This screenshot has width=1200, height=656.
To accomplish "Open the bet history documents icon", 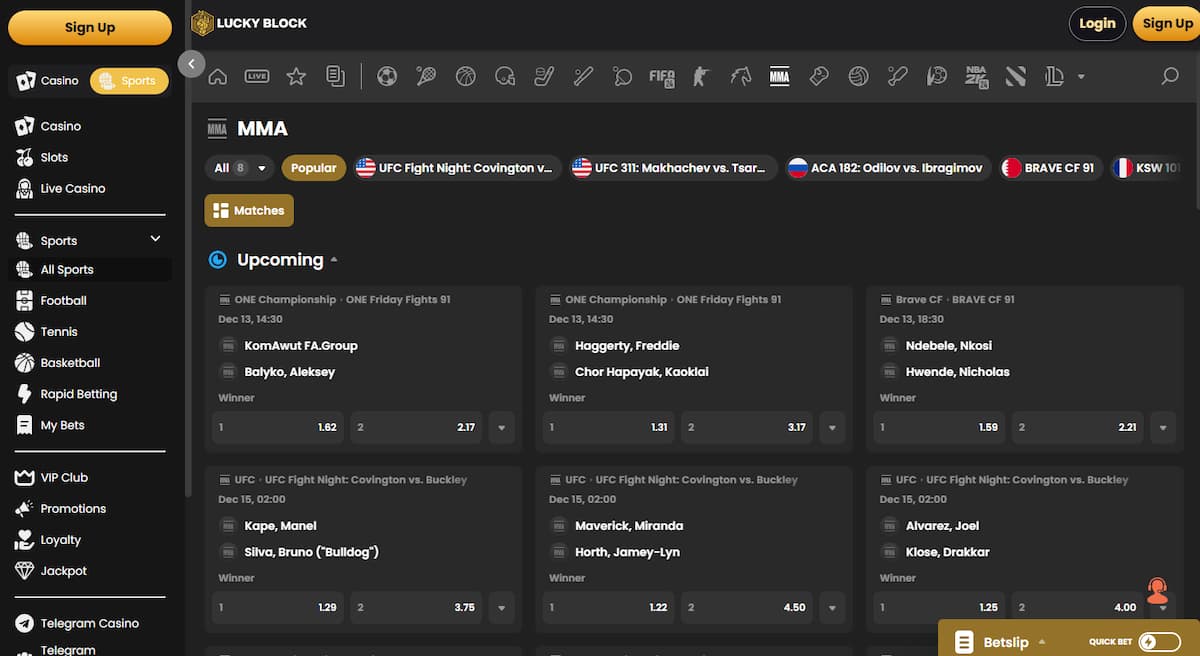I will tap(335, 76).
